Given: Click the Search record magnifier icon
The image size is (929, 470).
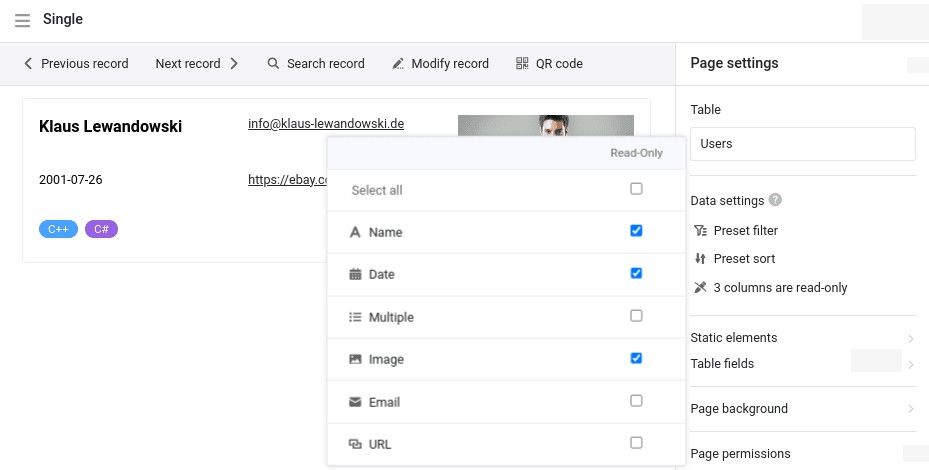Looking at the screenshot, I should [x=273, y=64].
